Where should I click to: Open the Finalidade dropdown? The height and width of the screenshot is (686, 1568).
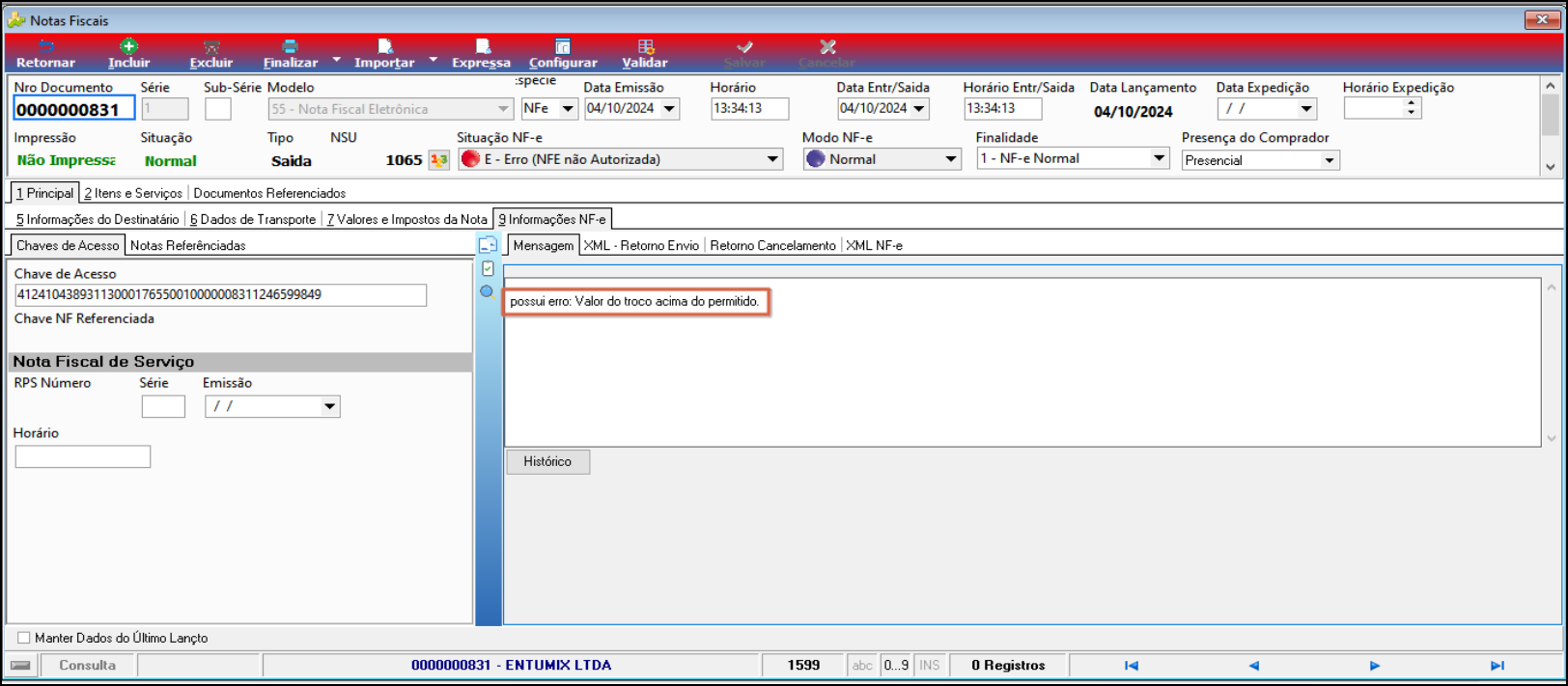[1159, 158]
